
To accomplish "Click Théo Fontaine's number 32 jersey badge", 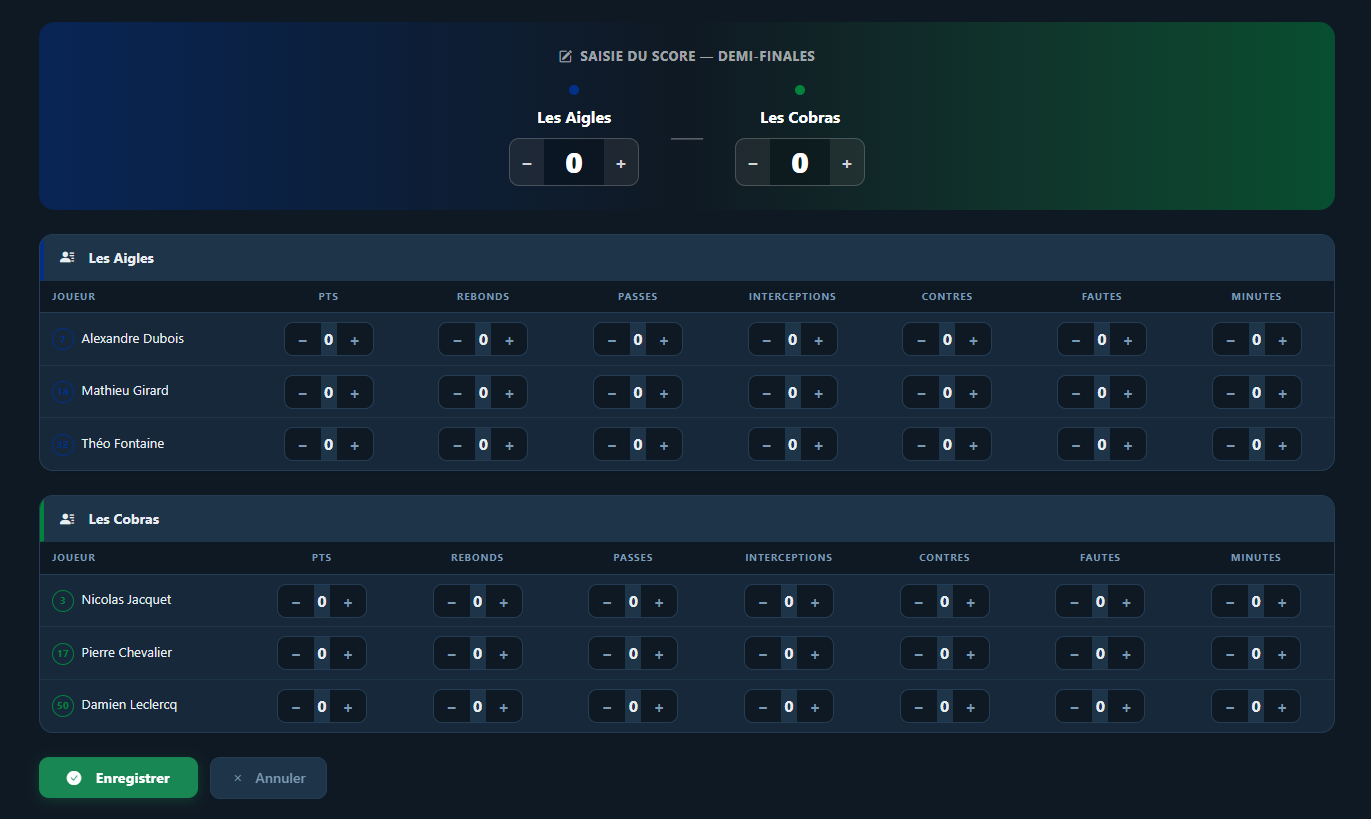I will [x=63, y=444].
